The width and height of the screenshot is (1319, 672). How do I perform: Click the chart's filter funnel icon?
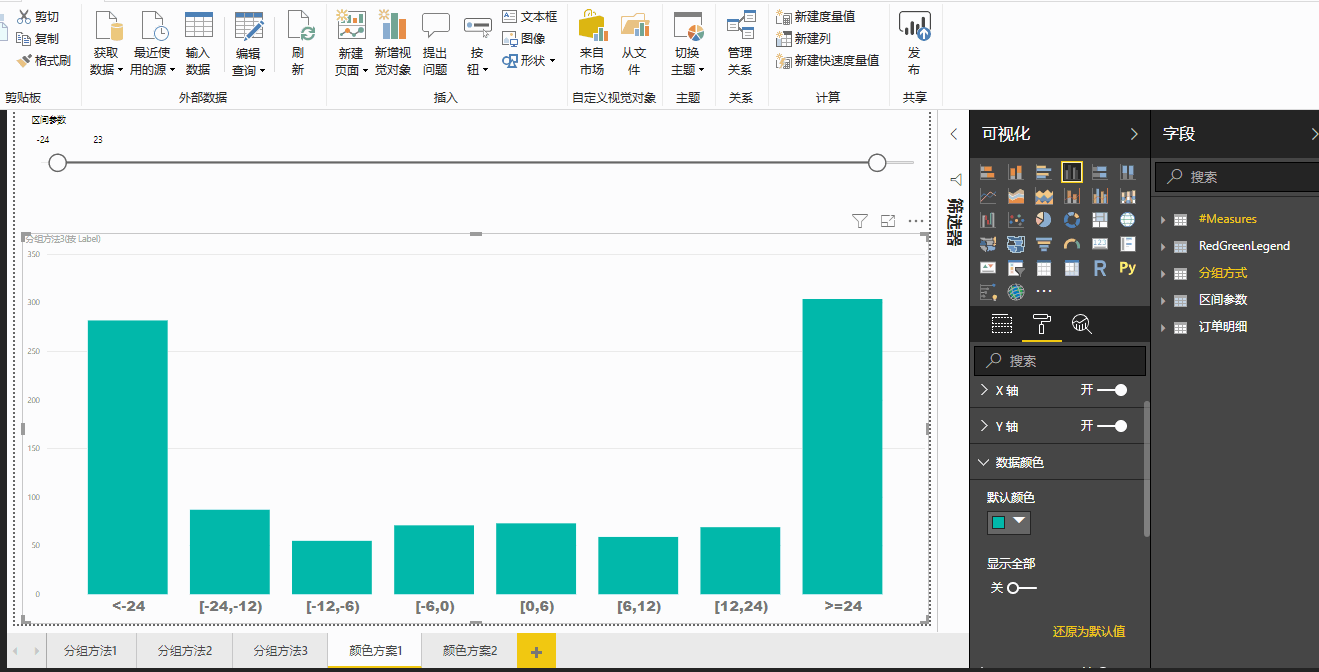pyautogui.click(x=859, y=221)
